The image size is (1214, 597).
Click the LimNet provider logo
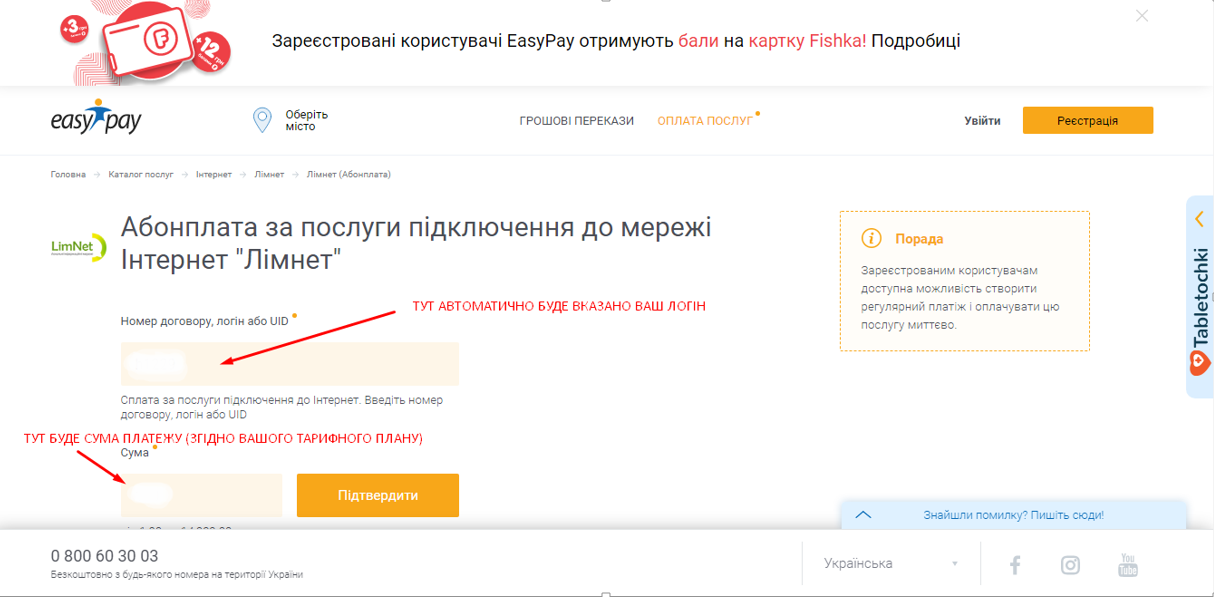click(79, 246)
